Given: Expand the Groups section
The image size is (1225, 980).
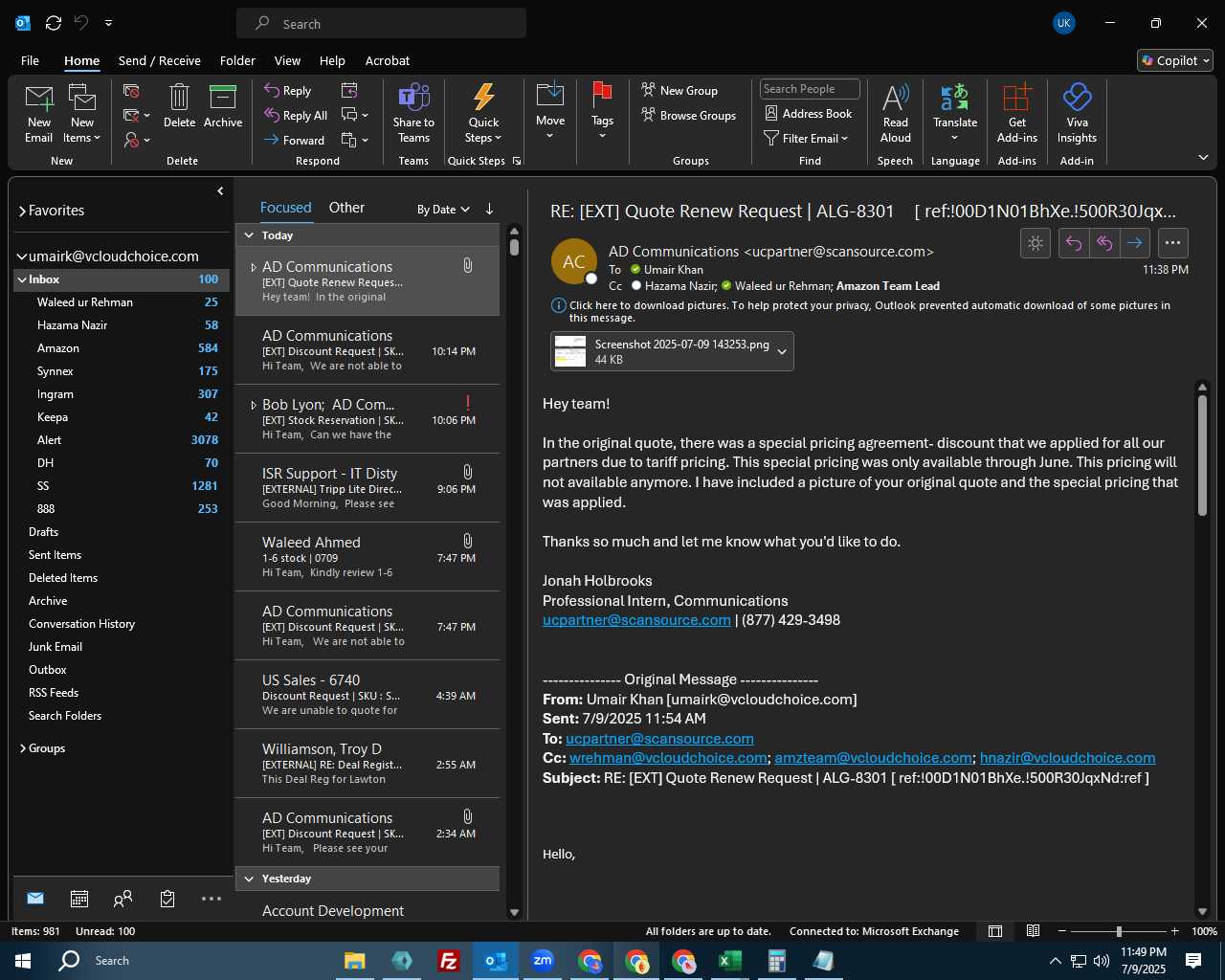Looking at the screenshot, I should click(x=23, y=748).
